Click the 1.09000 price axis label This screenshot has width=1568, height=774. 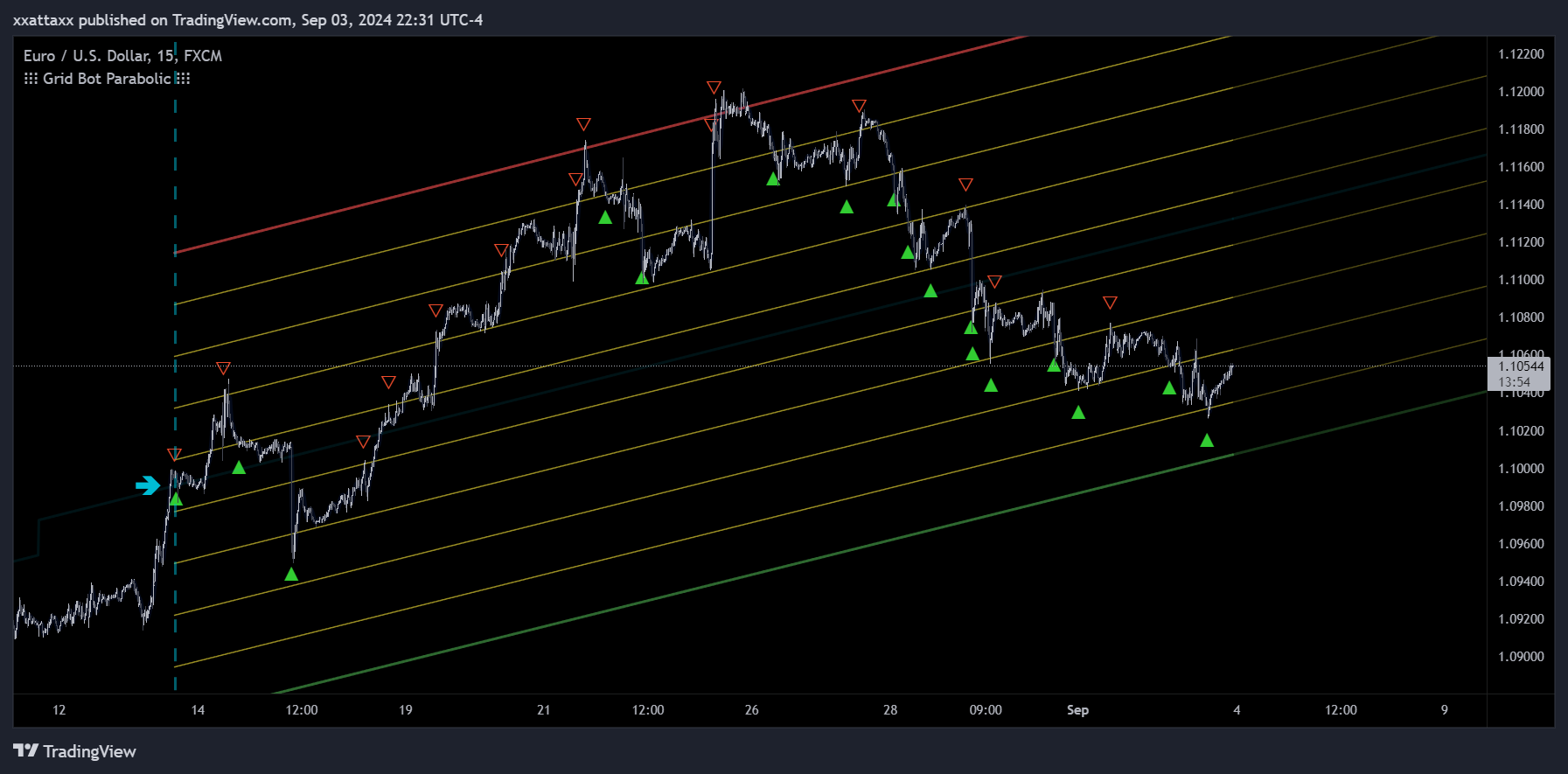point(1521,657)
